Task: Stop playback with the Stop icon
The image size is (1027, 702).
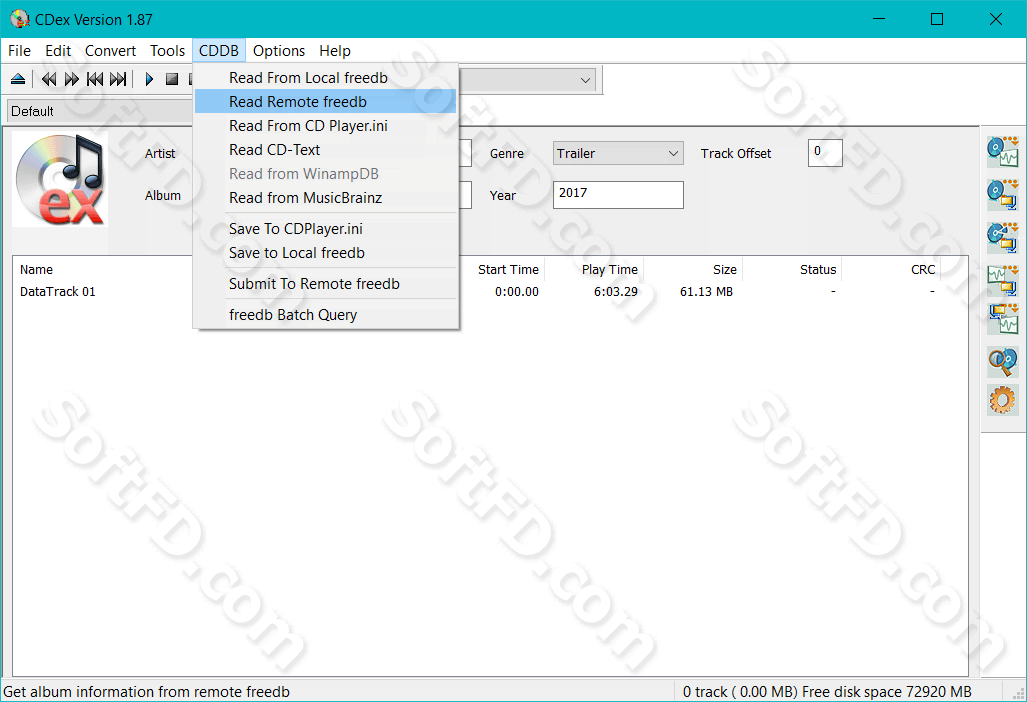Action: [x=172, y=79]
